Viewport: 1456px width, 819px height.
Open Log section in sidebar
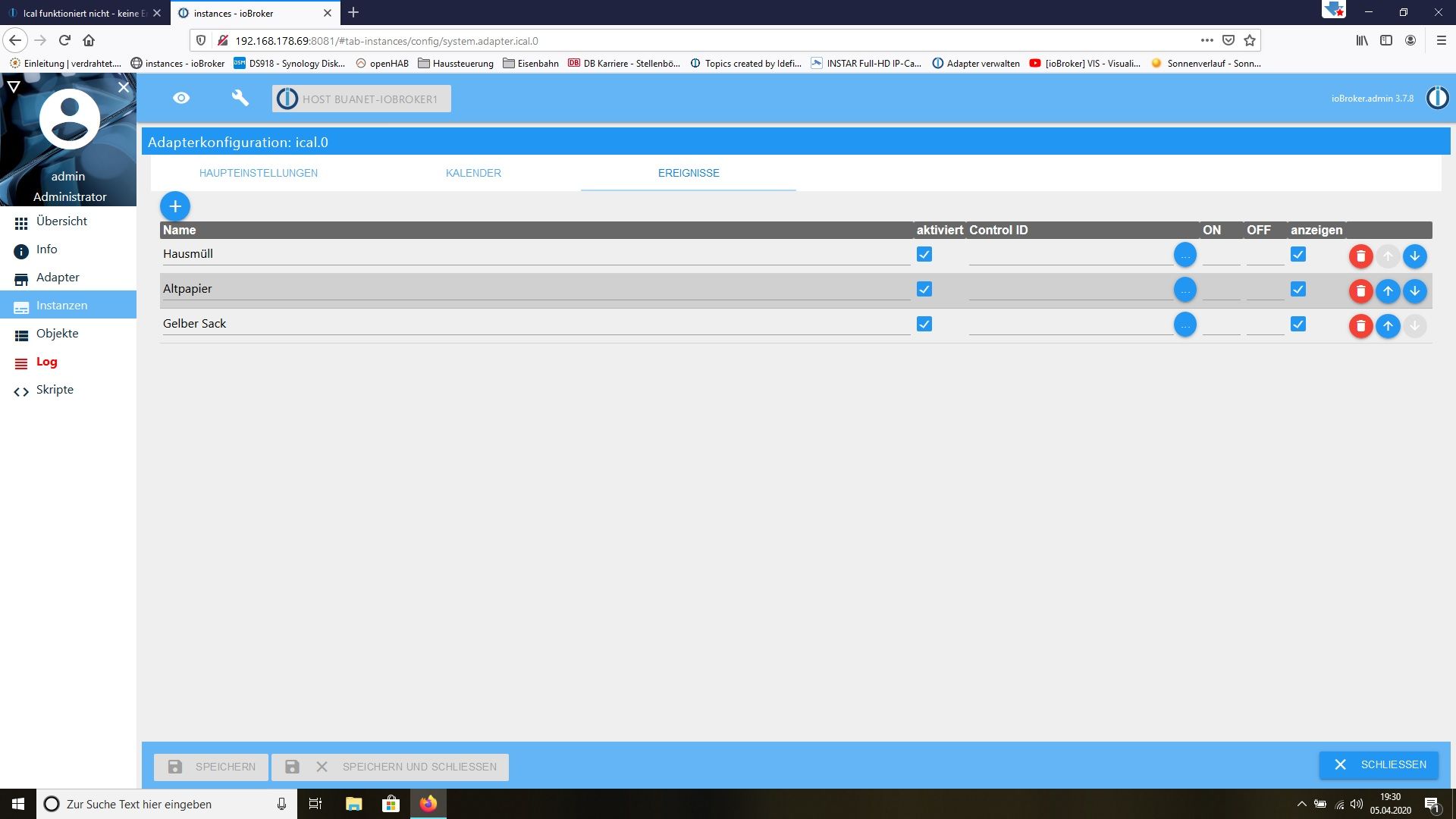point(47,361)
